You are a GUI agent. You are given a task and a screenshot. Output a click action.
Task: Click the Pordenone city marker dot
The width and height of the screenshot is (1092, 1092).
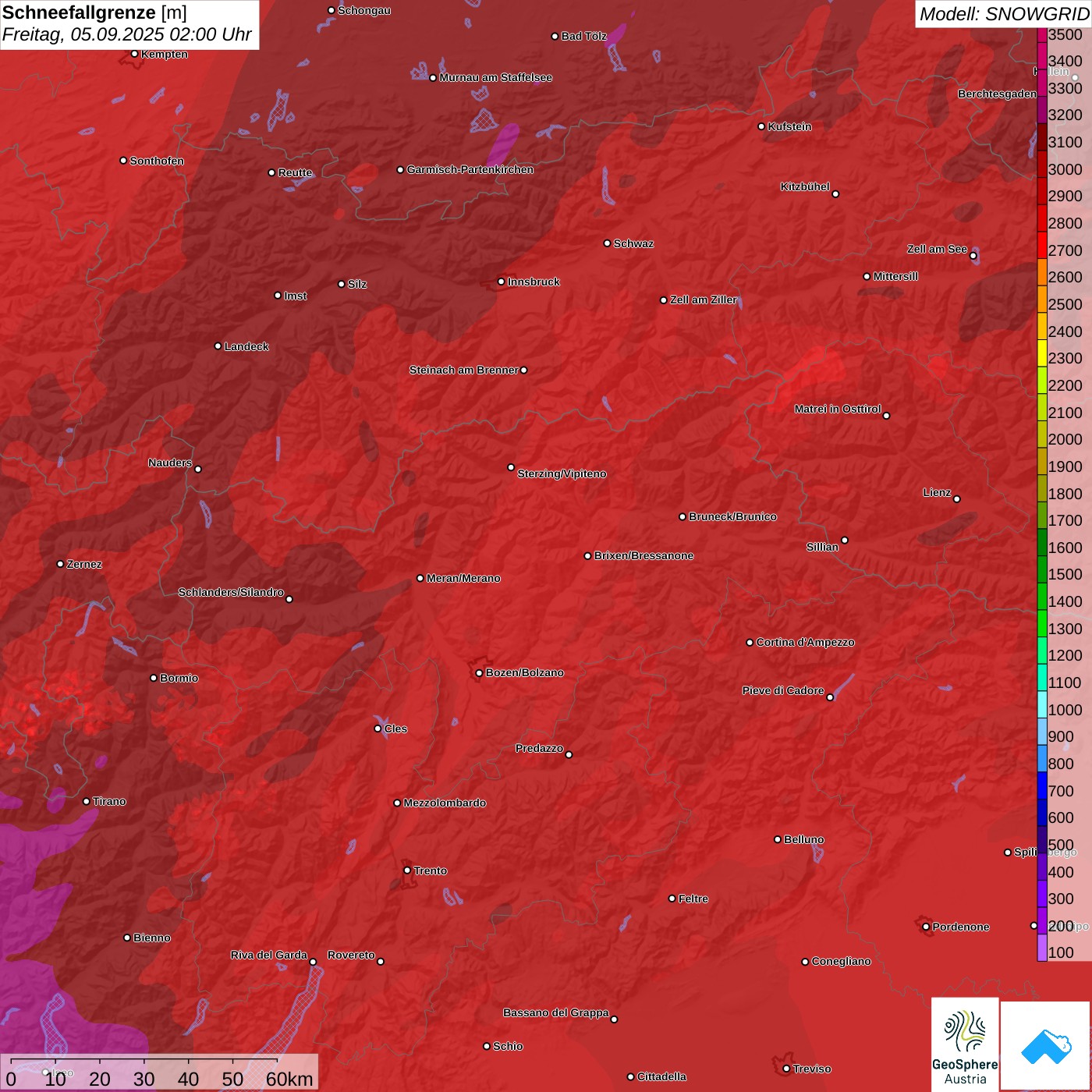point(926,927)
